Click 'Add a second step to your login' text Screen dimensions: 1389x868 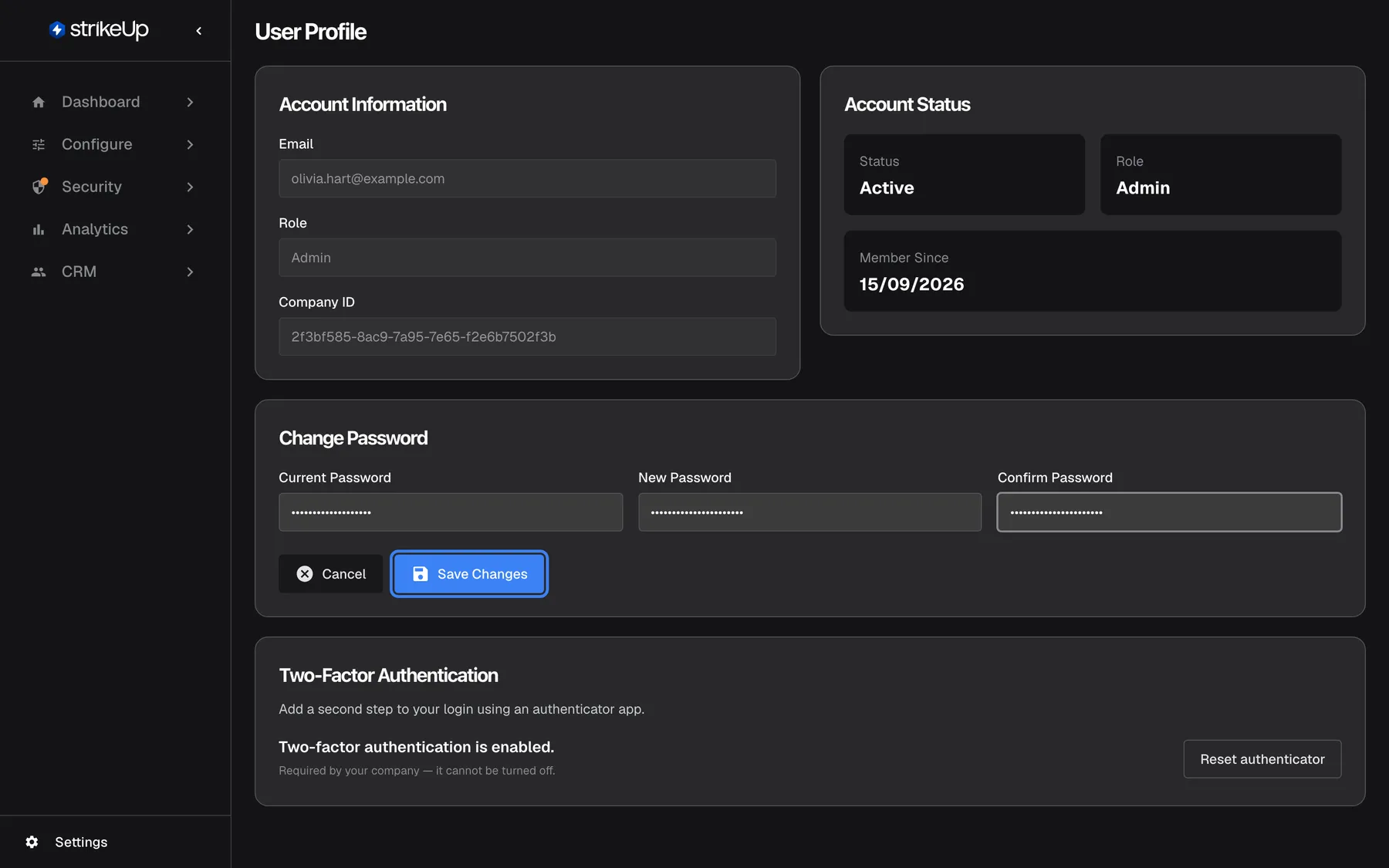coord(461,709)
